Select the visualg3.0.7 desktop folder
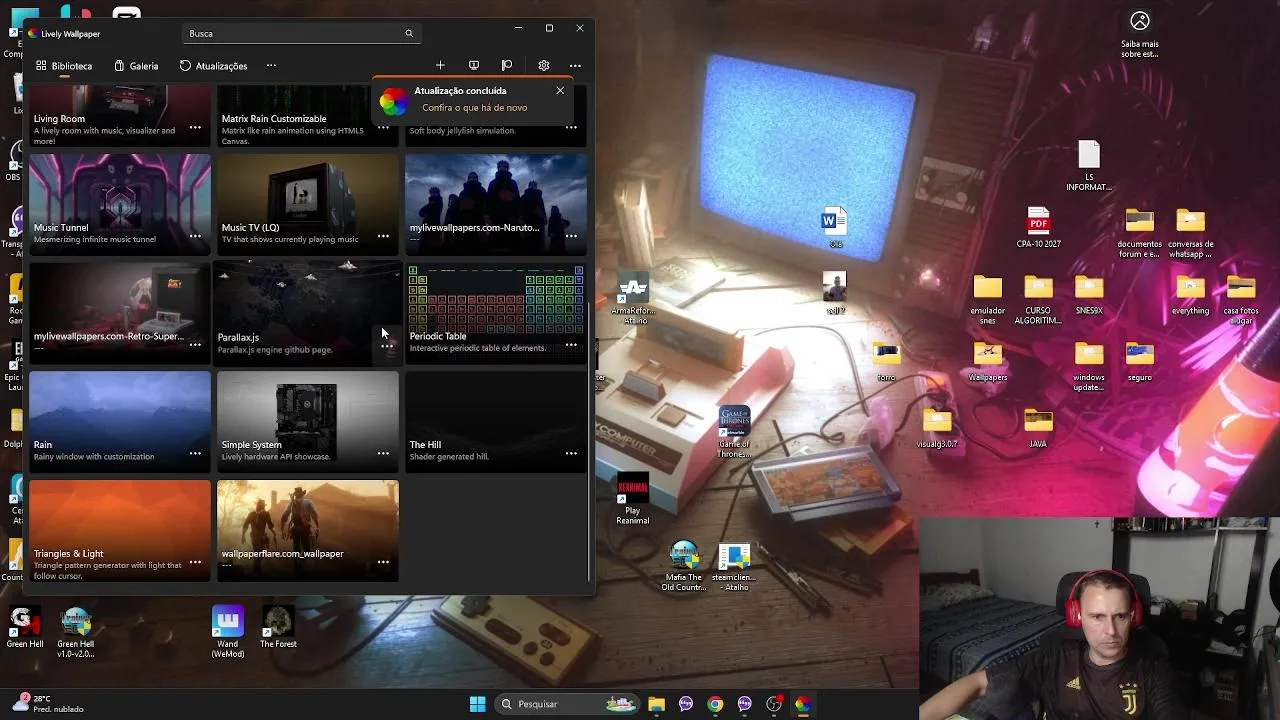This screenshot has width=1280, height=720. click(937, 429)
